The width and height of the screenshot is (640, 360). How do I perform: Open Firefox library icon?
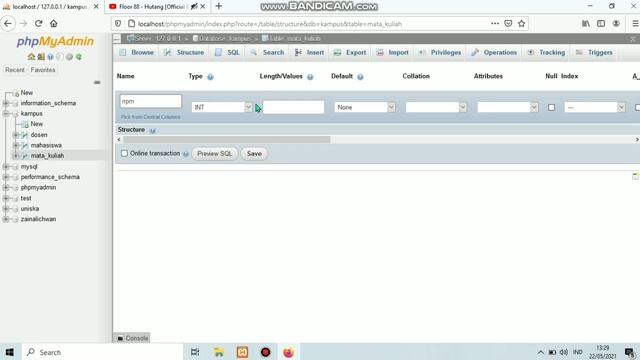(586, 24)
